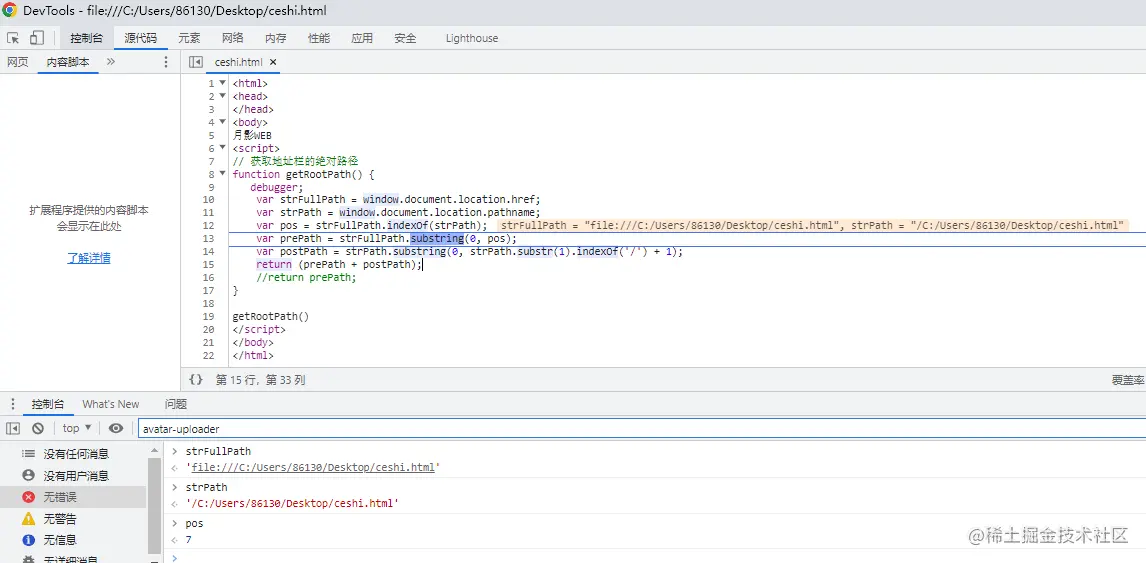Collapse the script fold arrow on line 6
Screen dimensions: 1146x563
[x=222, y=148]
